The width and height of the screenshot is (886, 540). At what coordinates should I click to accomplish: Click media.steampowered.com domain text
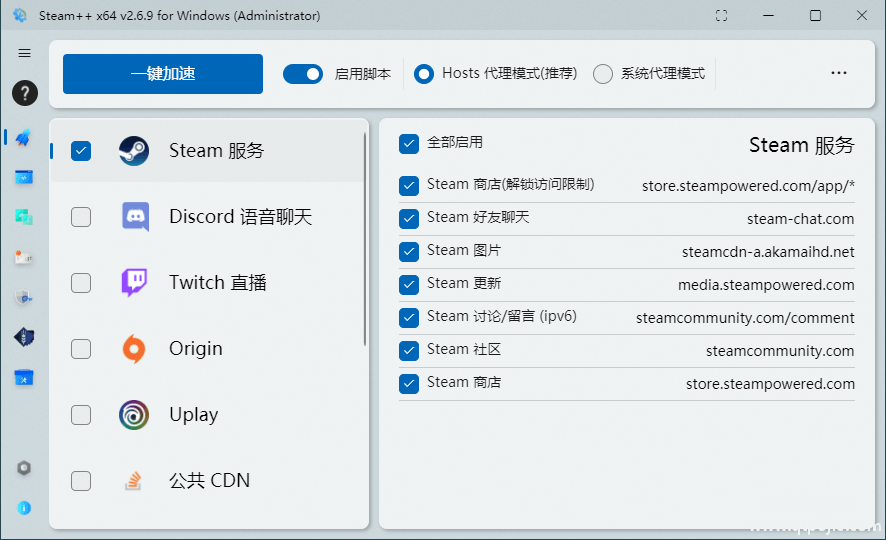click(766, 285)
